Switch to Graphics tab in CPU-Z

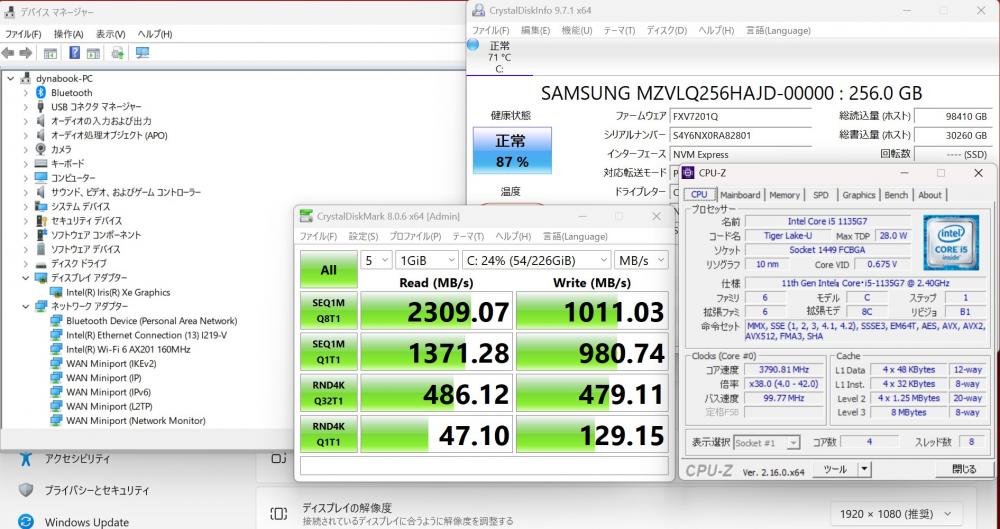[858, 195]
